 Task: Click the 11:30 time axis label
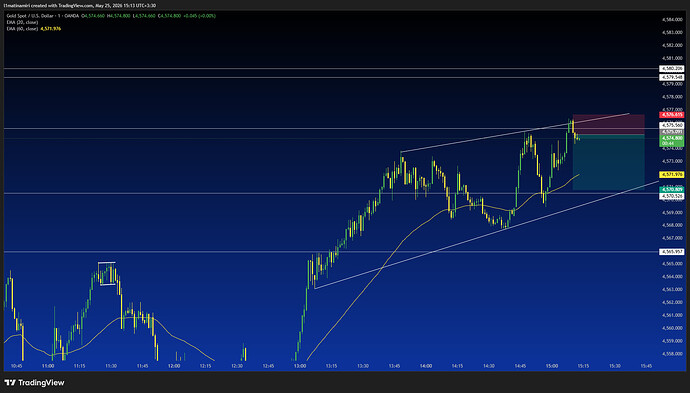[x=111, y=366]
